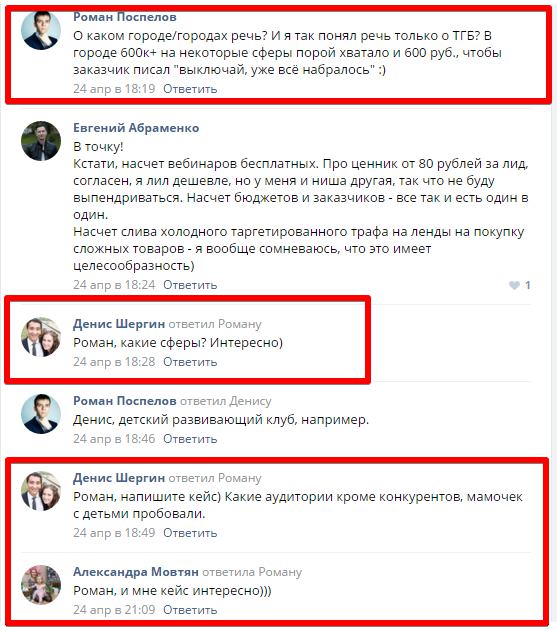The height and width of the screenshot is (630, 557).
Task: Click the 'ответил Денису' reply reference
Action: pyautogui.click(x=225, y=401)
